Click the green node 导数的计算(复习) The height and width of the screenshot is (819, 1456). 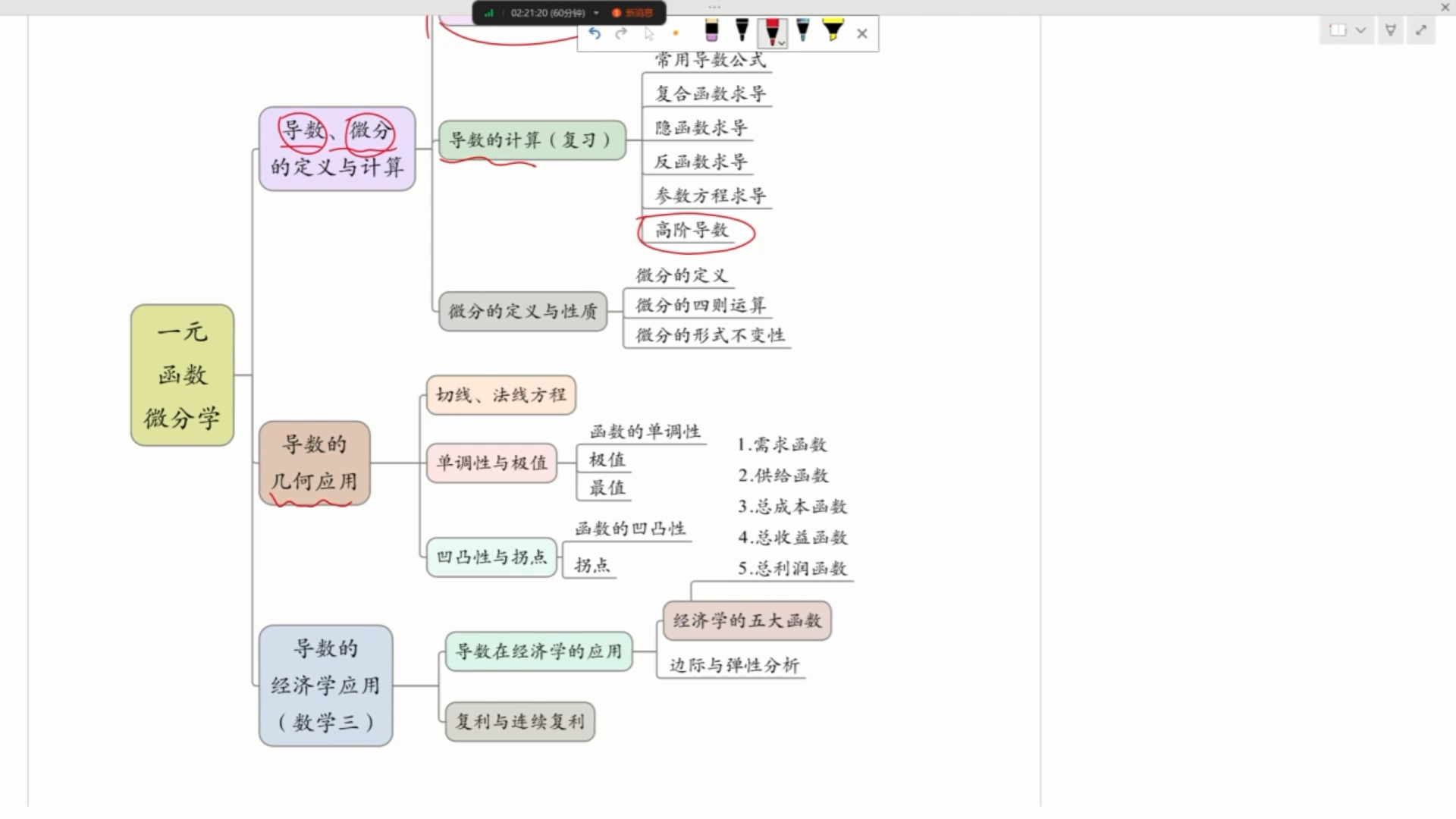point(532,140)
